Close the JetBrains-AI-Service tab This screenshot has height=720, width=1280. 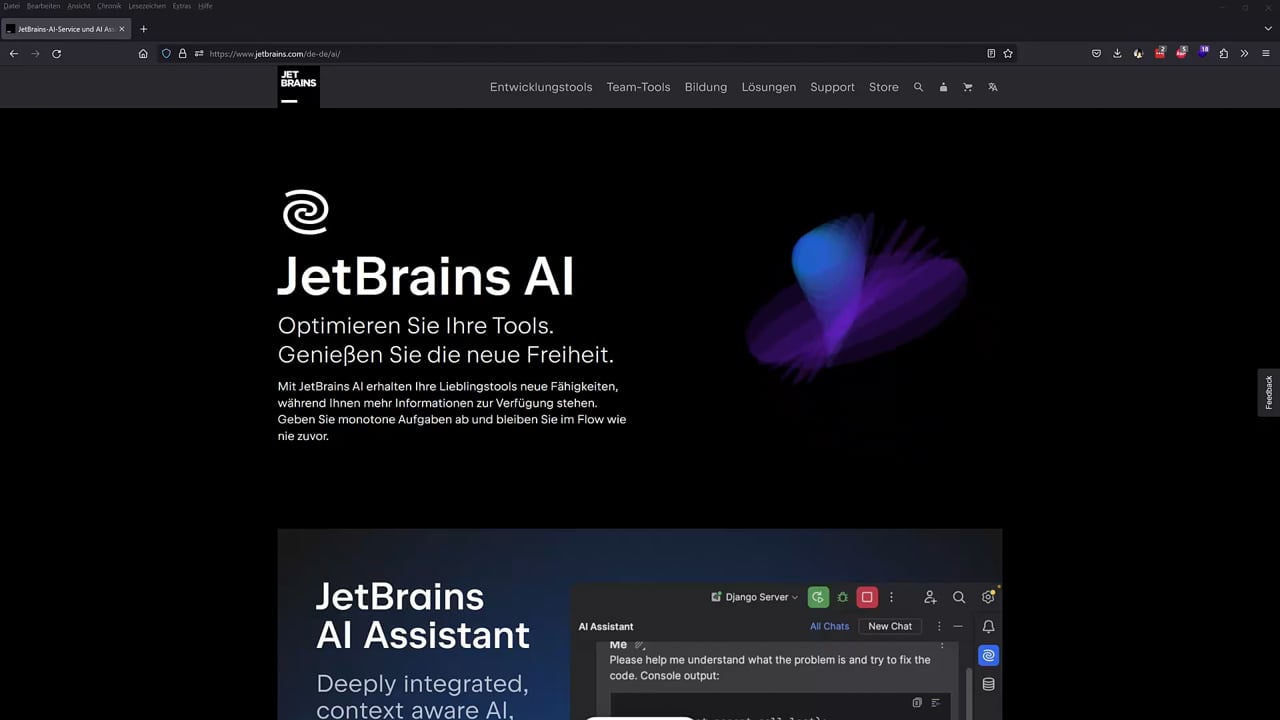[122, 29]
